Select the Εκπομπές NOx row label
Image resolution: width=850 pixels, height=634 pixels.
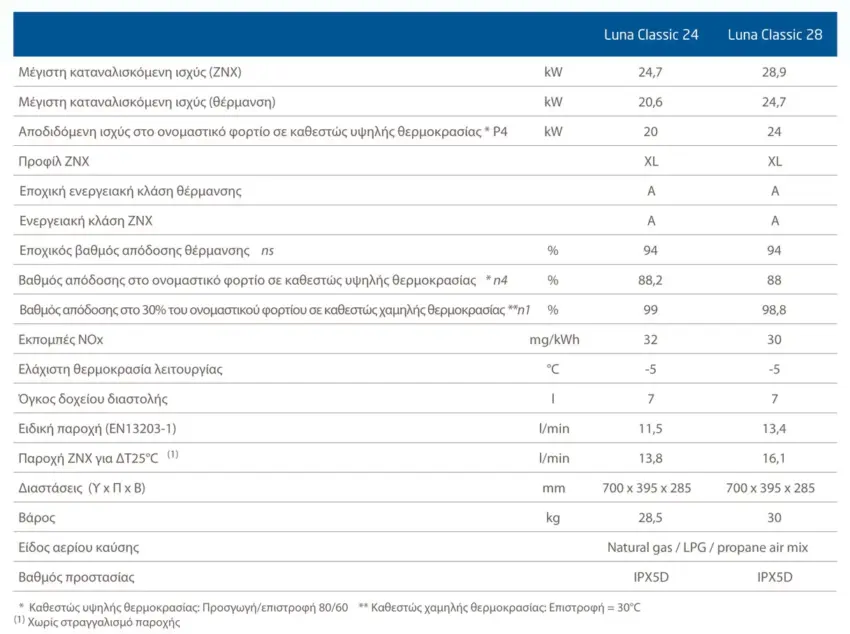tap(61, 340)
